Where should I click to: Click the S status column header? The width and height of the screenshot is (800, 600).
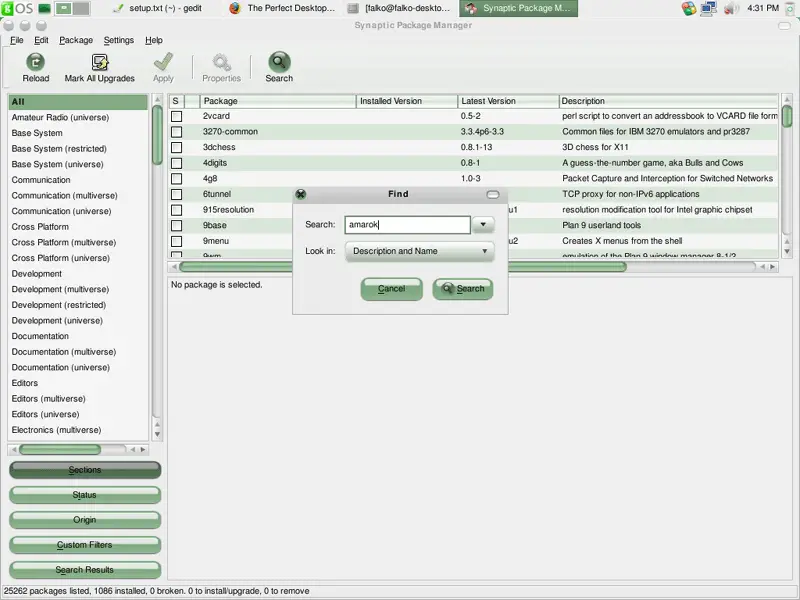coord(176,101)
